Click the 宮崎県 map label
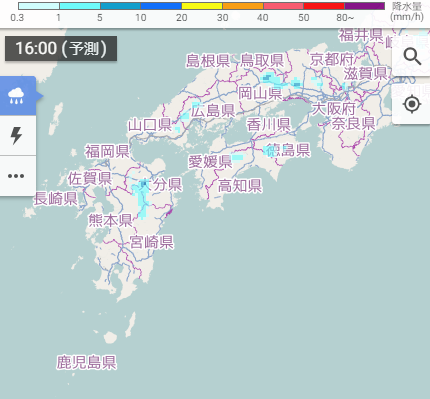 152,242
